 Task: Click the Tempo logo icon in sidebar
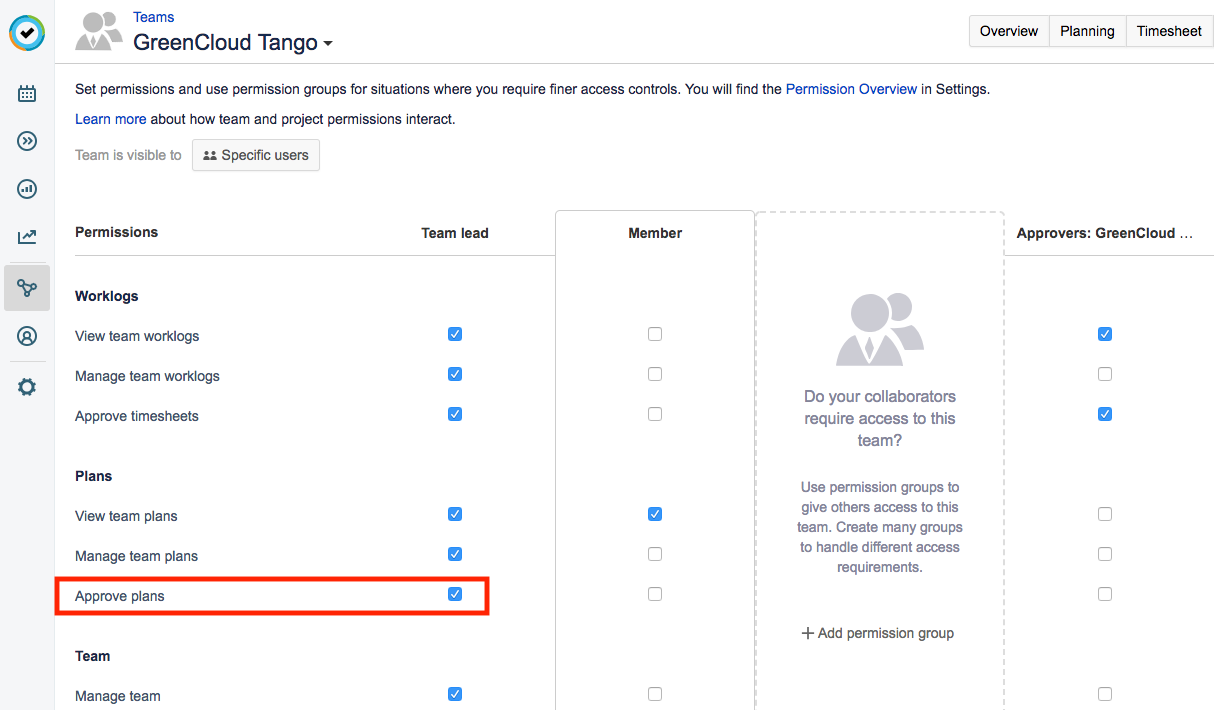27,33
